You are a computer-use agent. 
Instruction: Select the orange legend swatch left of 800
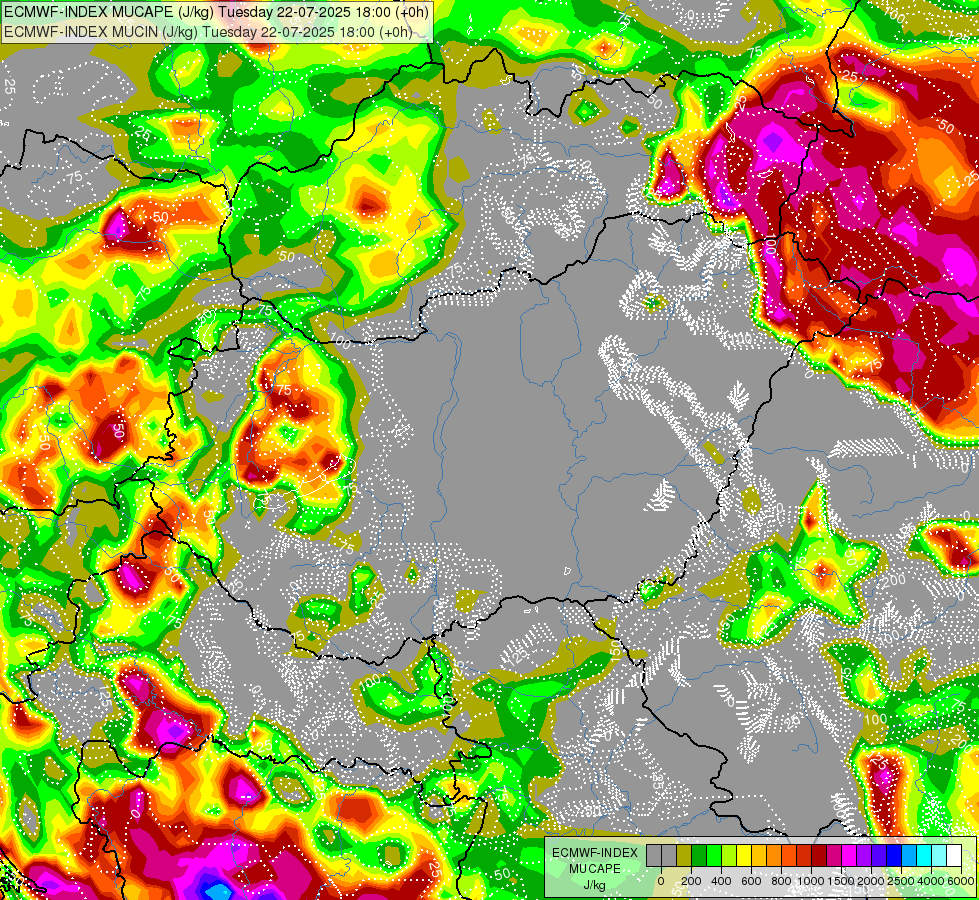click(x=774, y=855)
